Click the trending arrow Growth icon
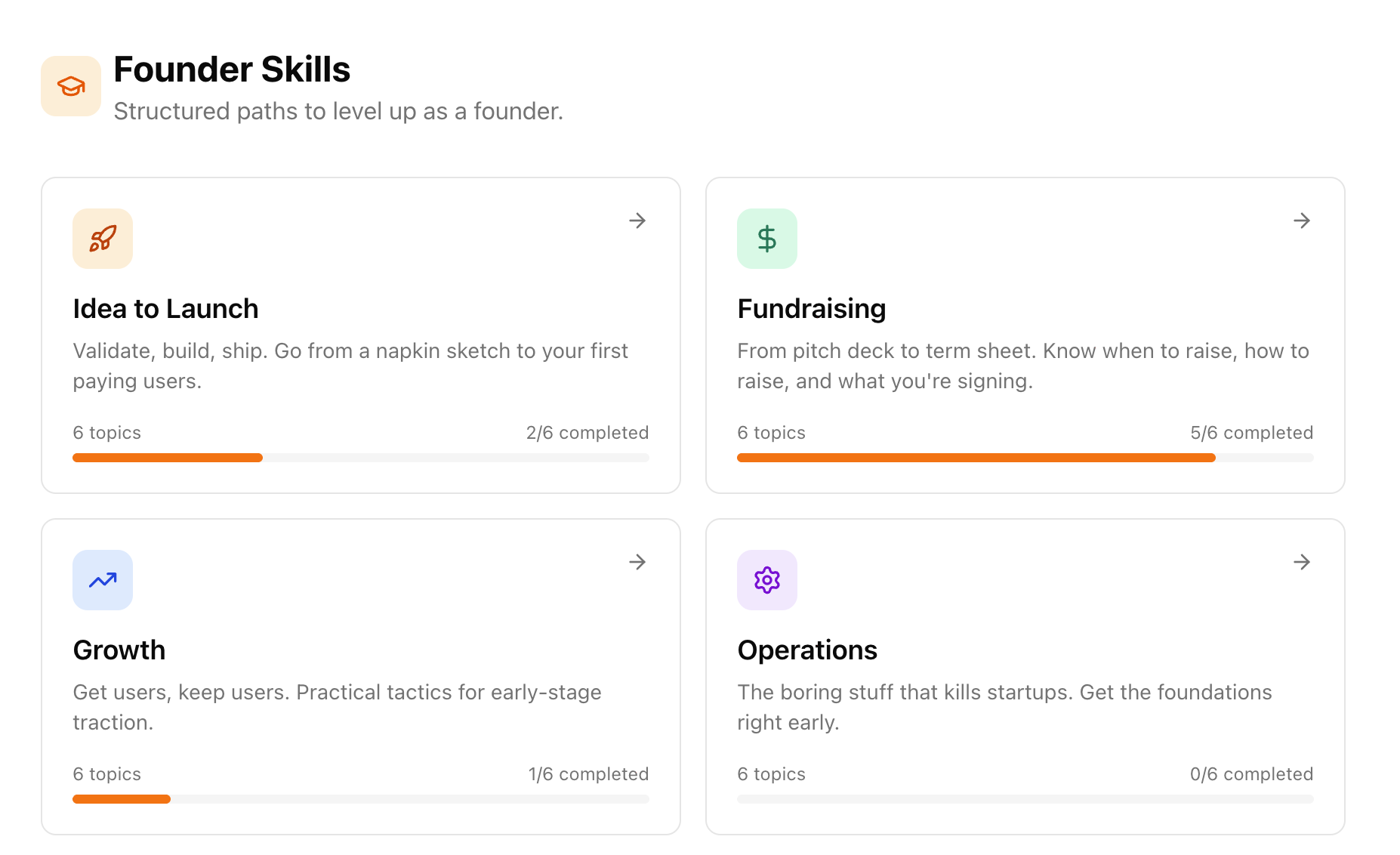Image resolution: width=1400 pixels, height=855 pixels. pyautogui.click(x=103, y=580)
